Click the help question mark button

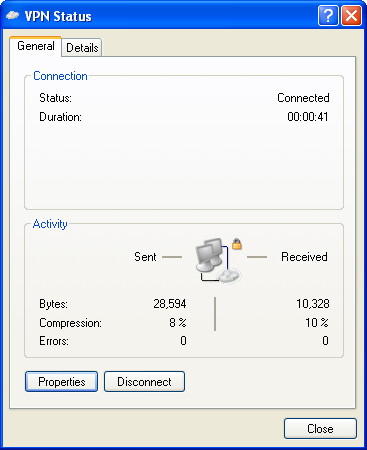328,16
